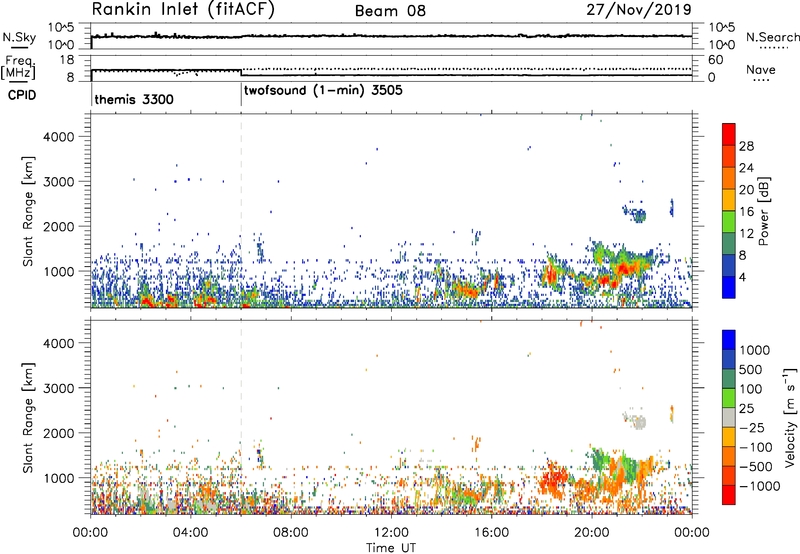Pick the light green segment of power colorbar
800x554 pixels.
729,222
